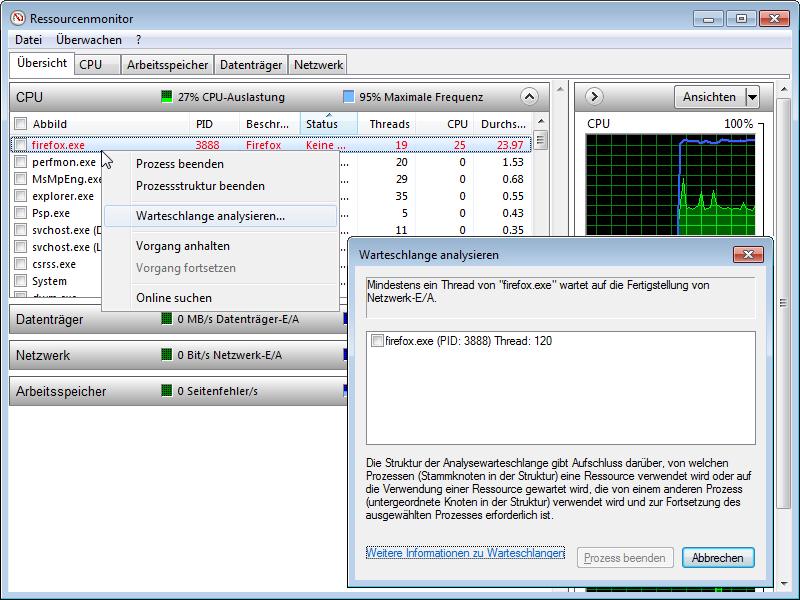Click the green Datenträger-E/A indicator icon

(x=166, y=319)
